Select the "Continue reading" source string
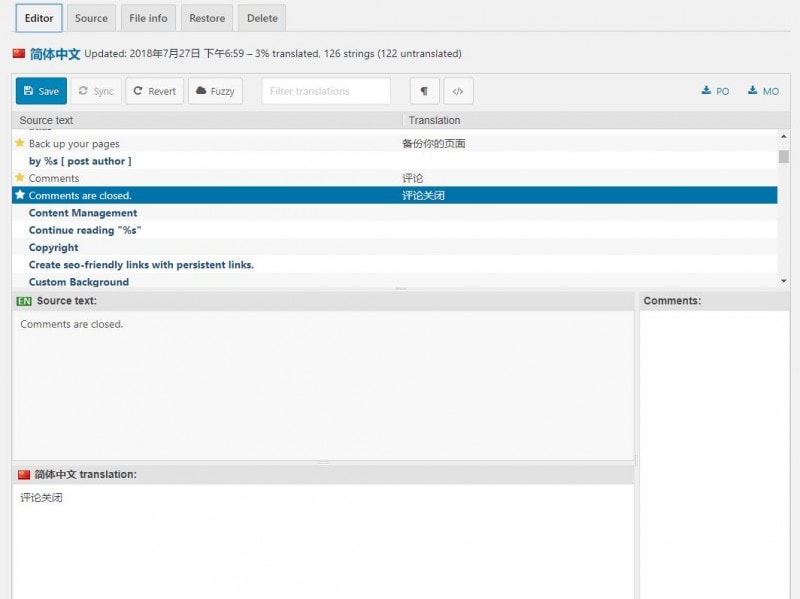The height and width of the screenshot is (599, 800). (84, 230)
